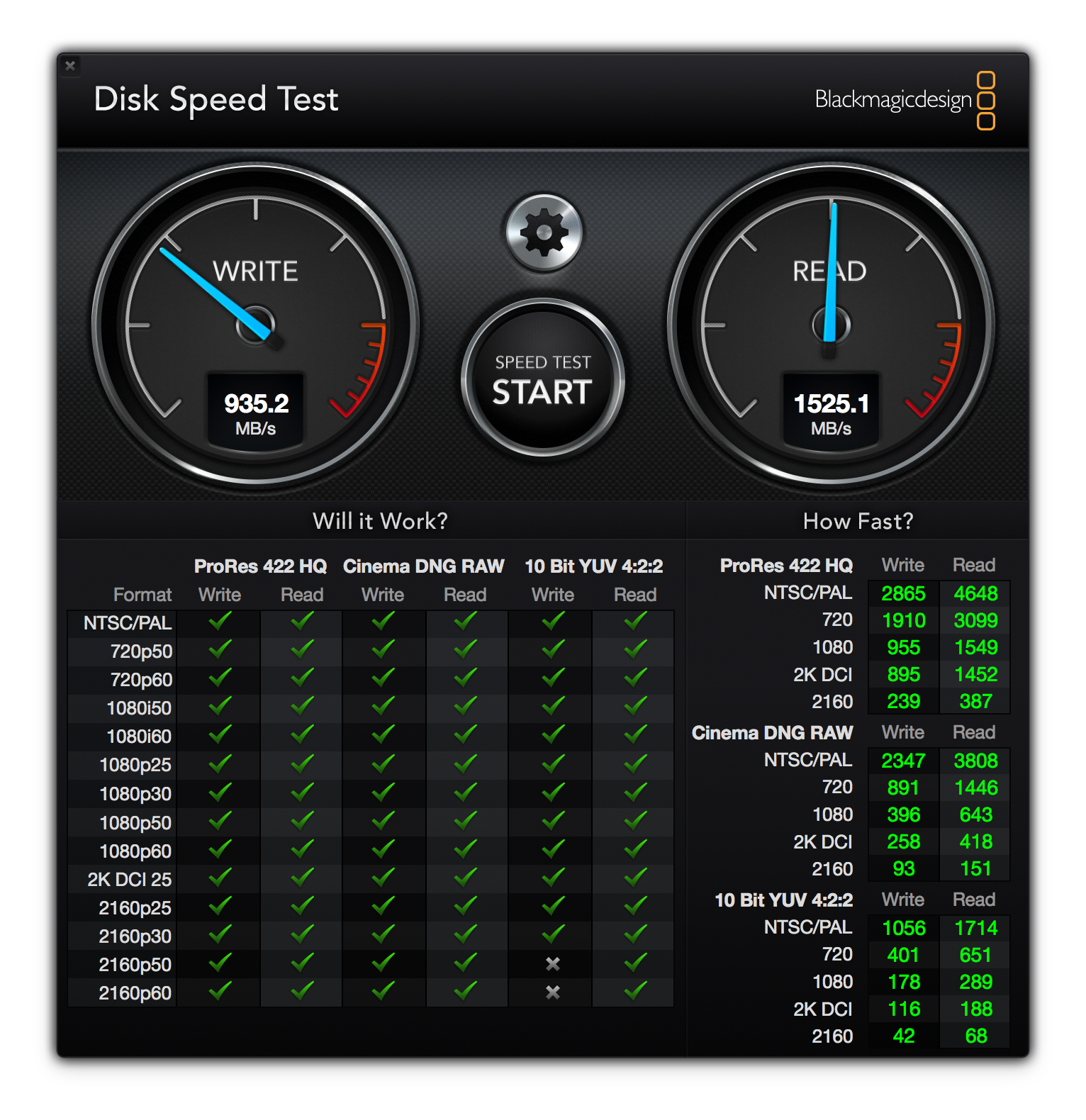Click the Disk Speed Test title
1086x1120 pixels.
tap(216, 100)
